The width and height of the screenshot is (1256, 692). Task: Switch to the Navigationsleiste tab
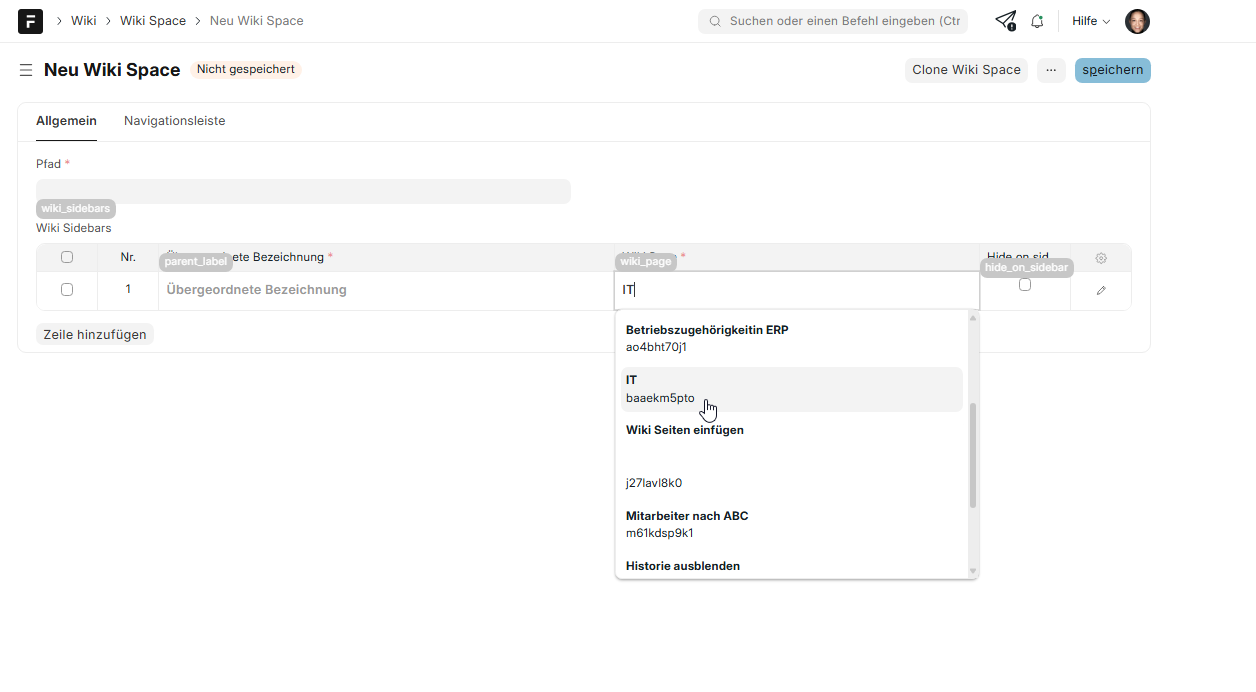click(174, 121)
